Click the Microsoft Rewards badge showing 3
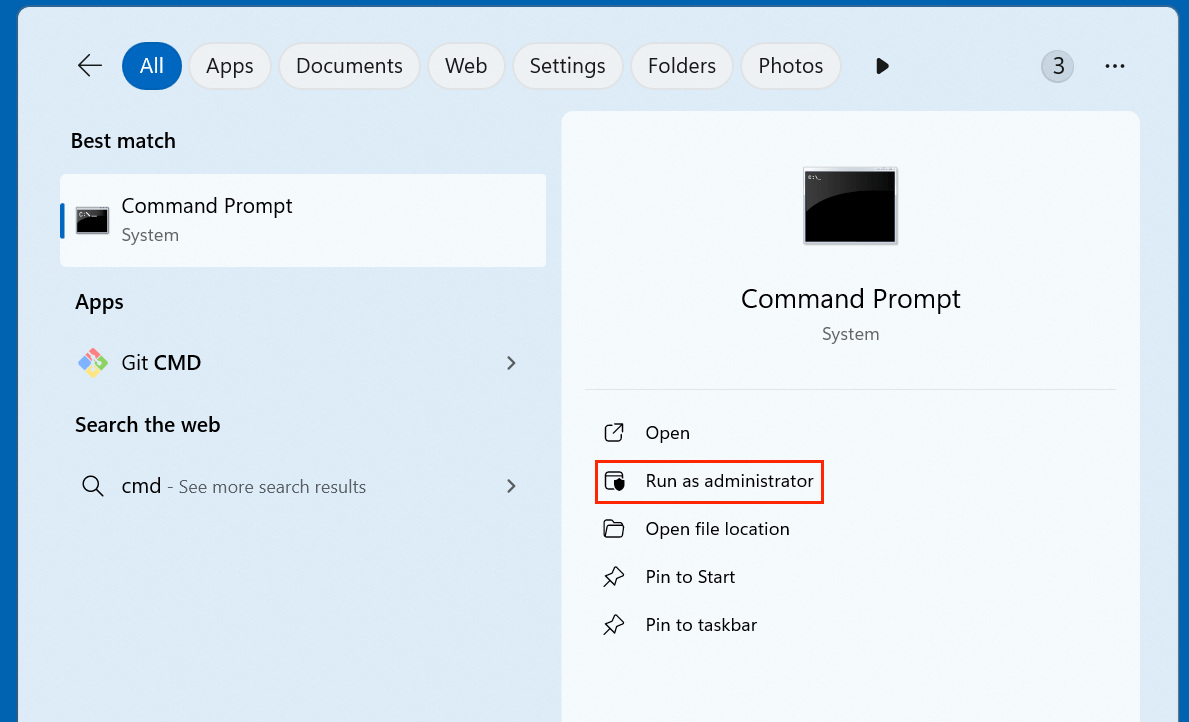Screen dimensions: 1189x722 (1057, 65)
